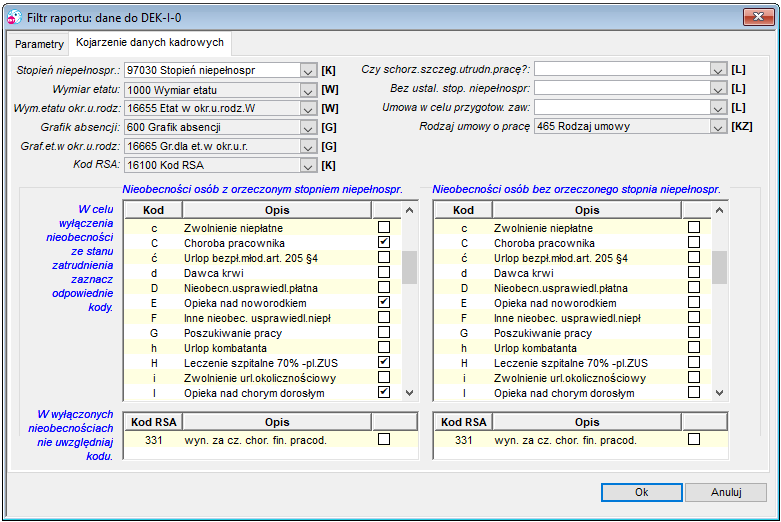
Task: Expand the Kod RSA dropdown
Action: tap(308, 165)
